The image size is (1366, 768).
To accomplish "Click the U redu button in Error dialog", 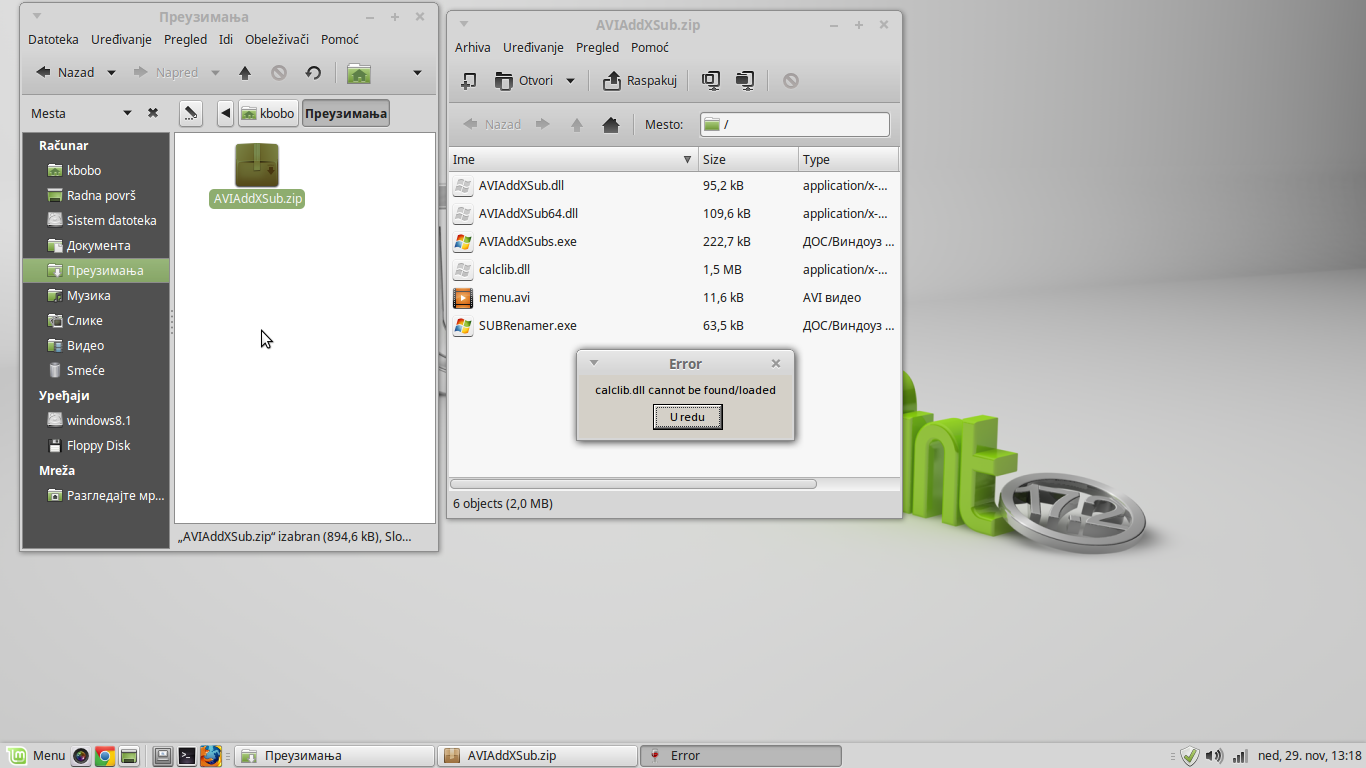I will tap(687, 417).
